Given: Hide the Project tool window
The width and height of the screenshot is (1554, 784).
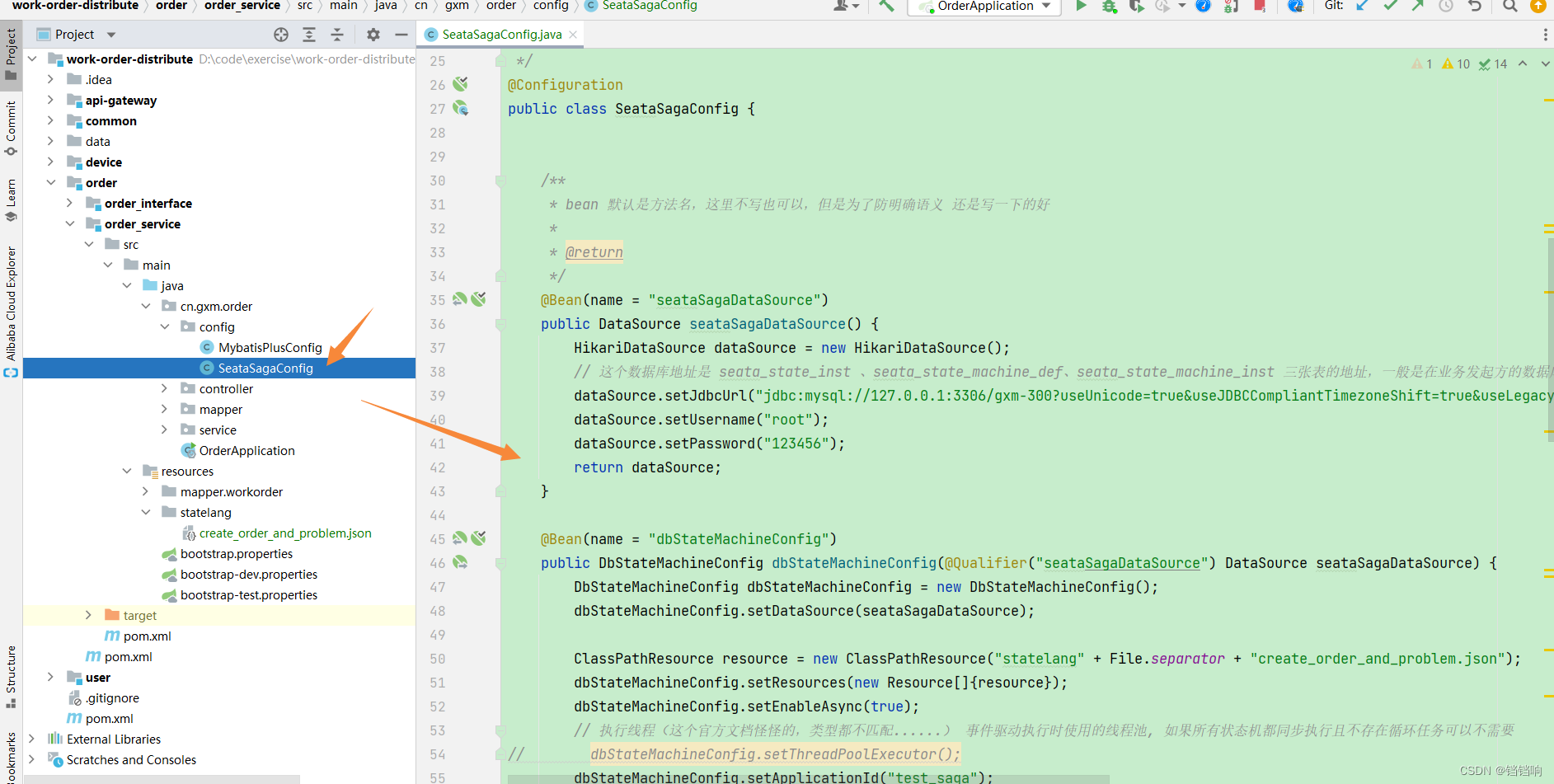Looking at the screenshot, I should coord(401,35).
